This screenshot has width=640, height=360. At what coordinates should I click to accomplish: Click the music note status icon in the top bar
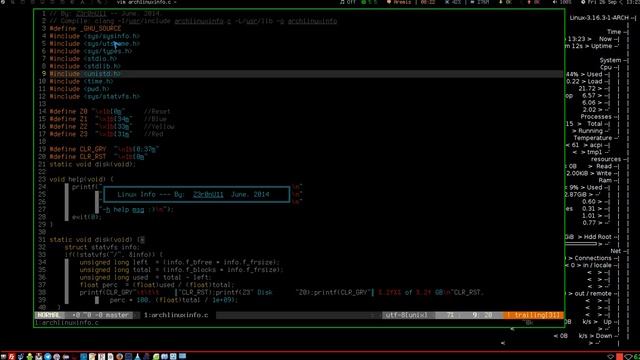(x=342, y=2)
